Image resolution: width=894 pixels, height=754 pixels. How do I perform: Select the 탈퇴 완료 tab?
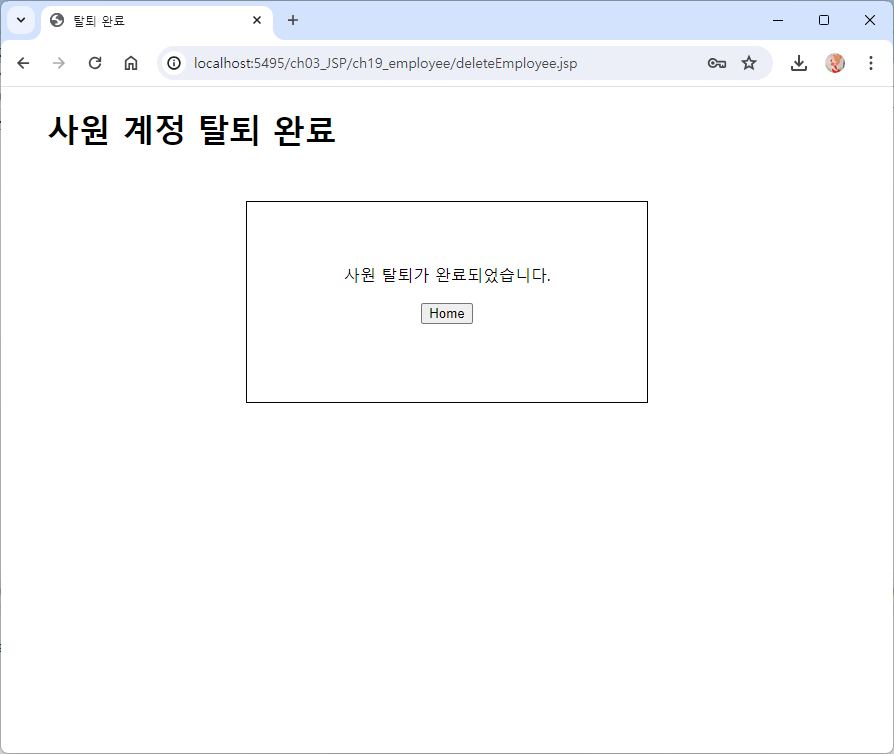point(157,21)
